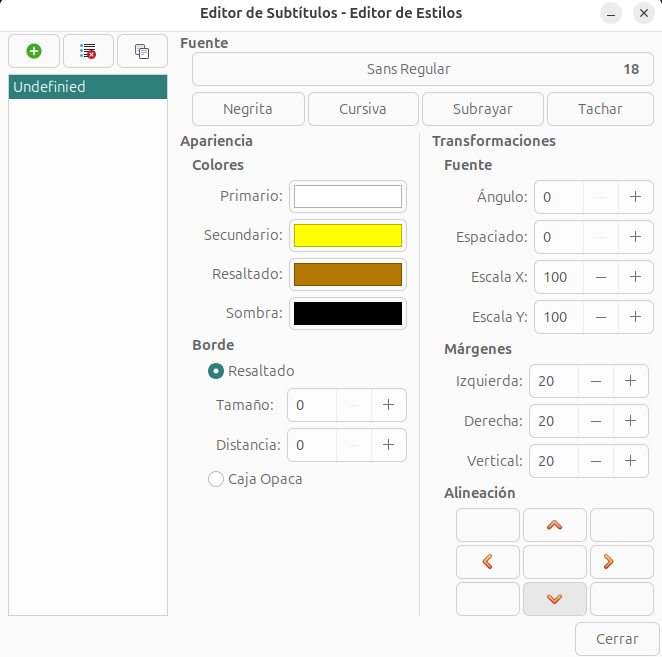This screenshot has width=662, height=657.
Task: Increase the Espaciado value
Action: (635, 237)
